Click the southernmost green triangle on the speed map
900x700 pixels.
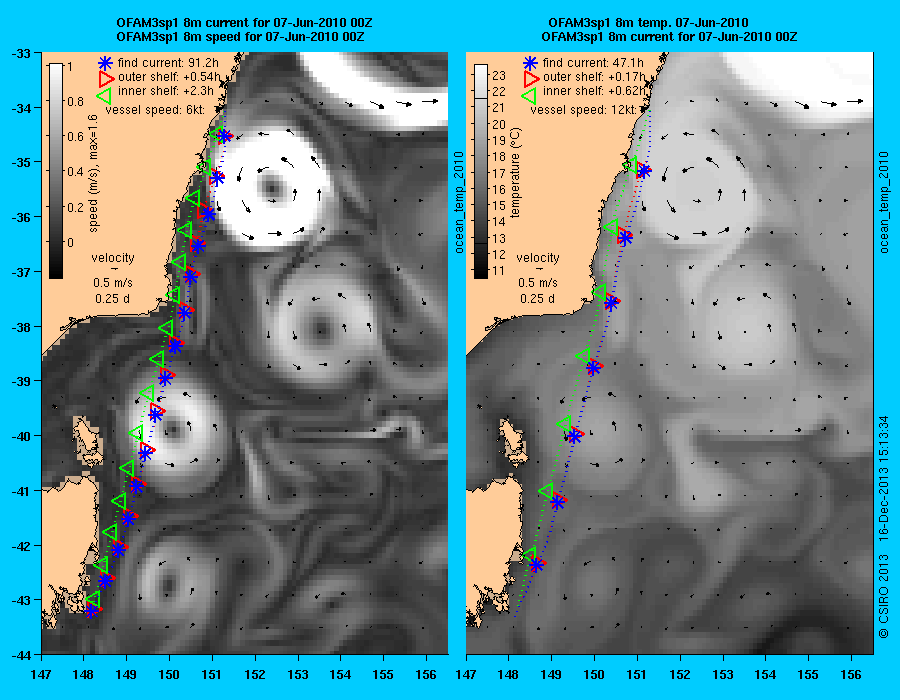pyautogui.click(x=93, y=600)
